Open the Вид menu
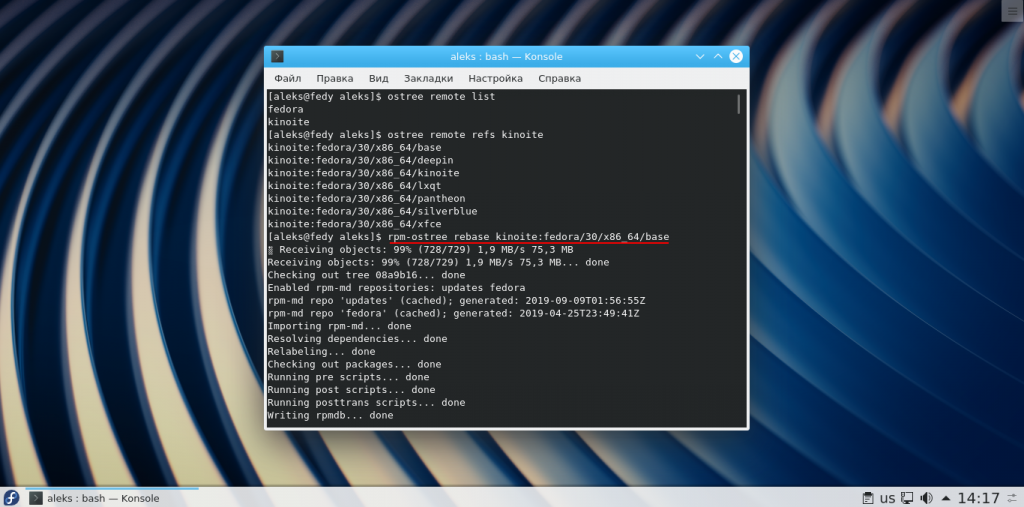 (378, 78)
